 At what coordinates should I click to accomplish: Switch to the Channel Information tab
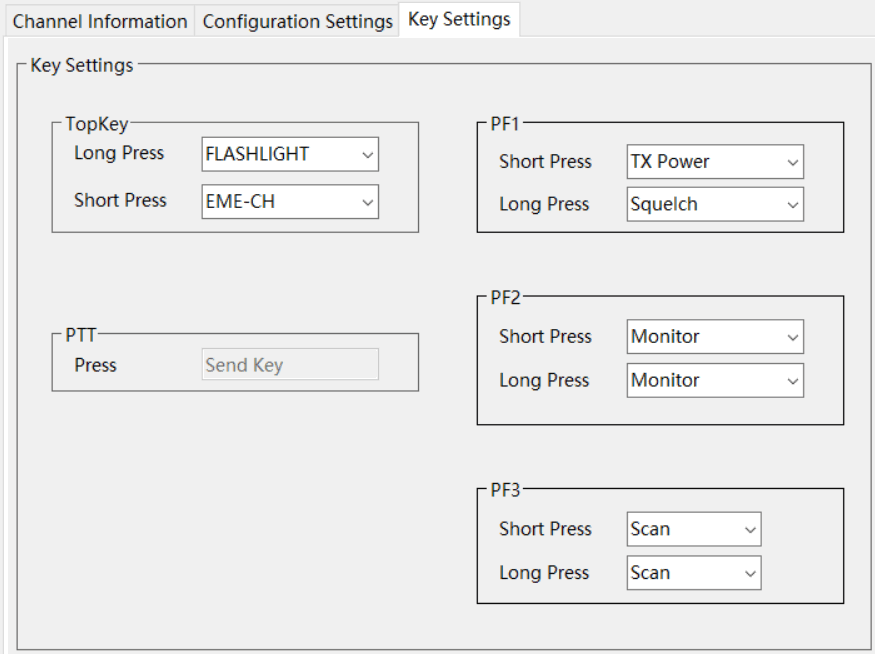pyautogui.click(x=99, y=21)
